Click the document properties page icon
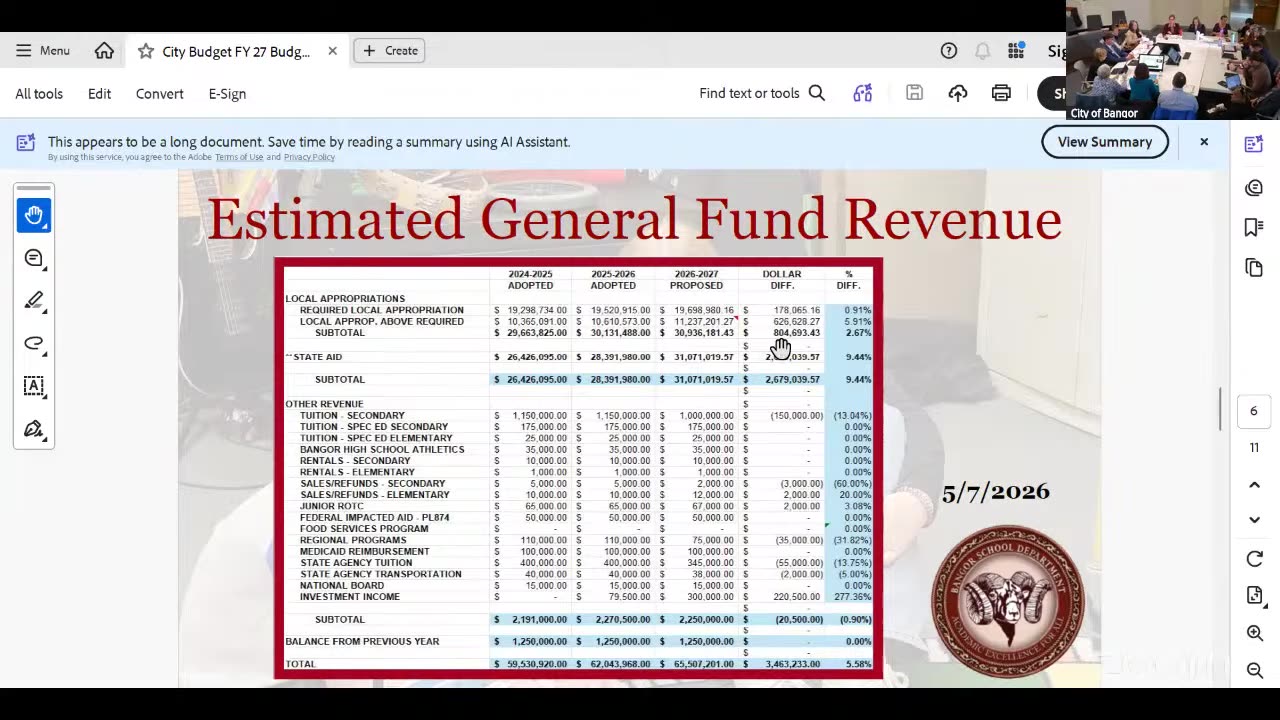This screenshot has width=1280, height=720. pyautogui.click(x=1254, y=596)
